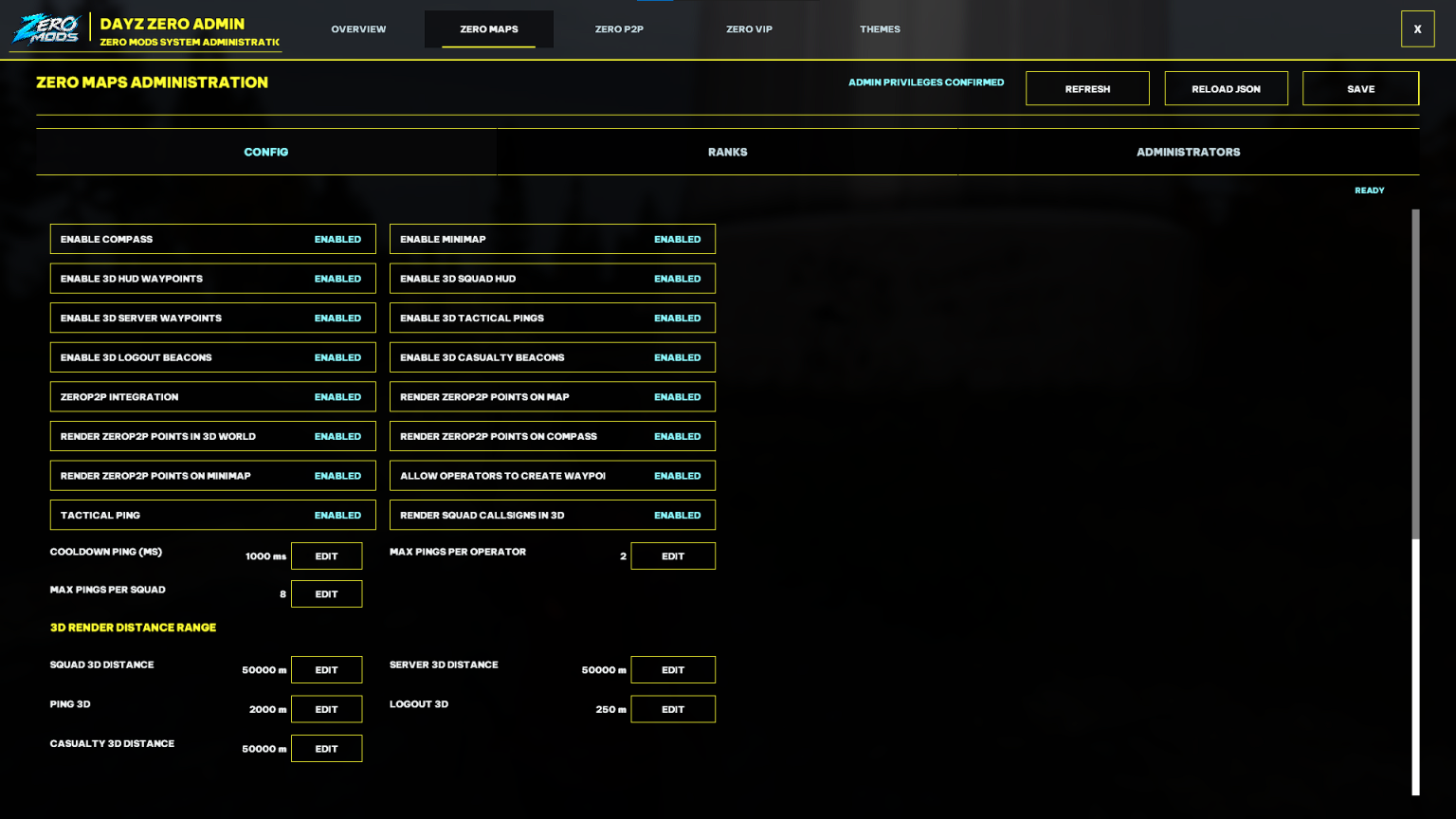This screenshot has width=1456, height=819.
Task: Toggle Render ZeroP2P Points on Map
Action: coord(553,397)
